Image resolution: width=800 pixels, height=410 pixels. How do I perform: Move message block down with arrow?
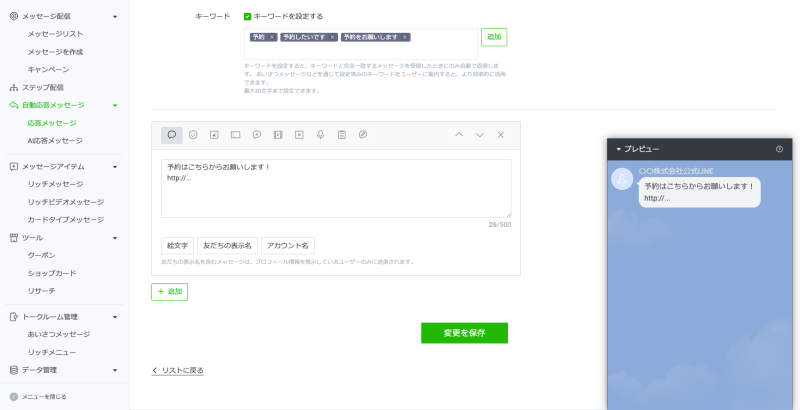[480, 134]
